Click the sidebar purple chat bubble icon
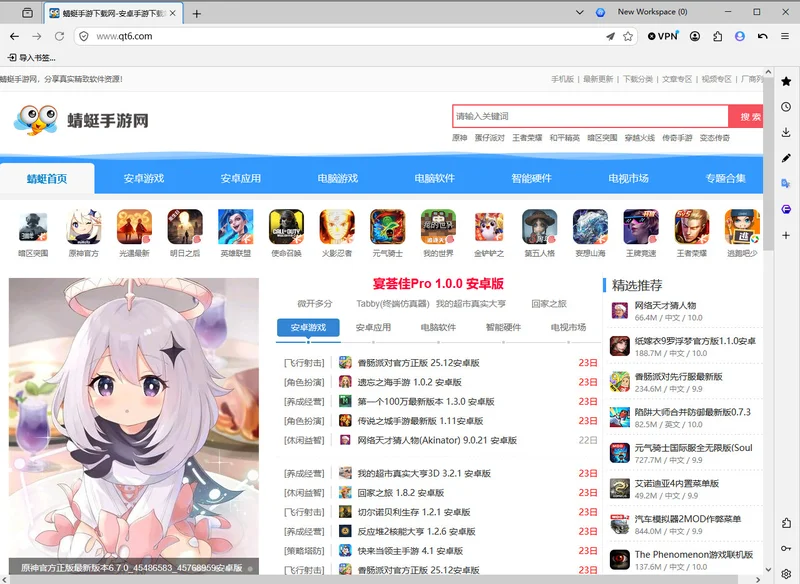The image size is (800, 584). [786, 209]
